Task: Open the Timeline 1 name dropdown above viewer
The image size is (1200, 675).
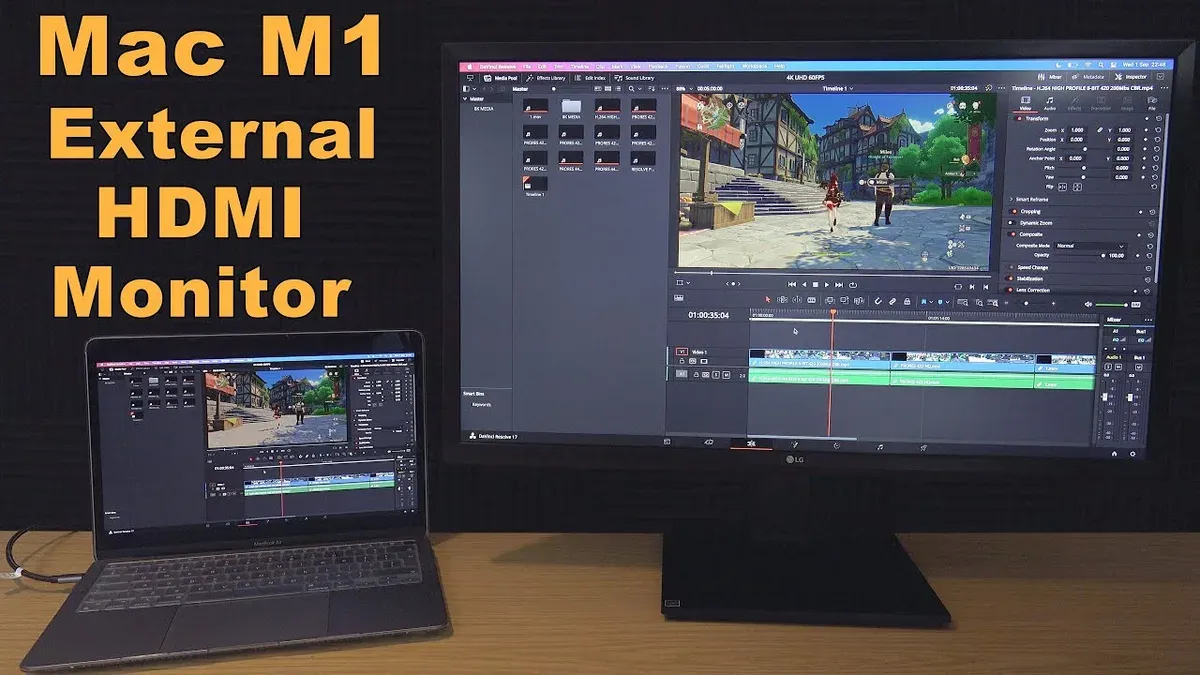Action: pyautogui.click(x=838, y=88)
